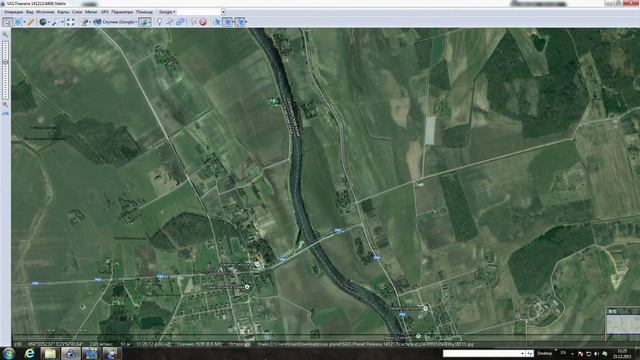The image size is (640, 360).
Task: Open globe icon dropdown arrow
Action: click(49, 22)
